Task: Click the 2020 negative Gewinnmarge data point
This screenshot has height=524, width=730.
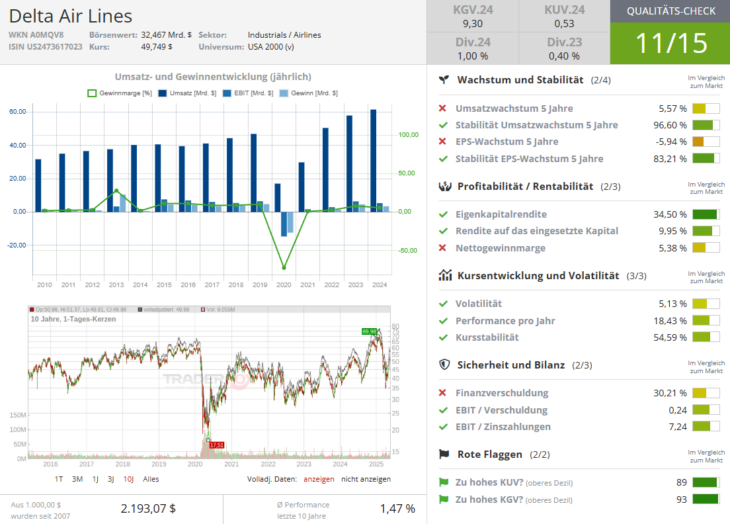Action: tap(284, 268)
